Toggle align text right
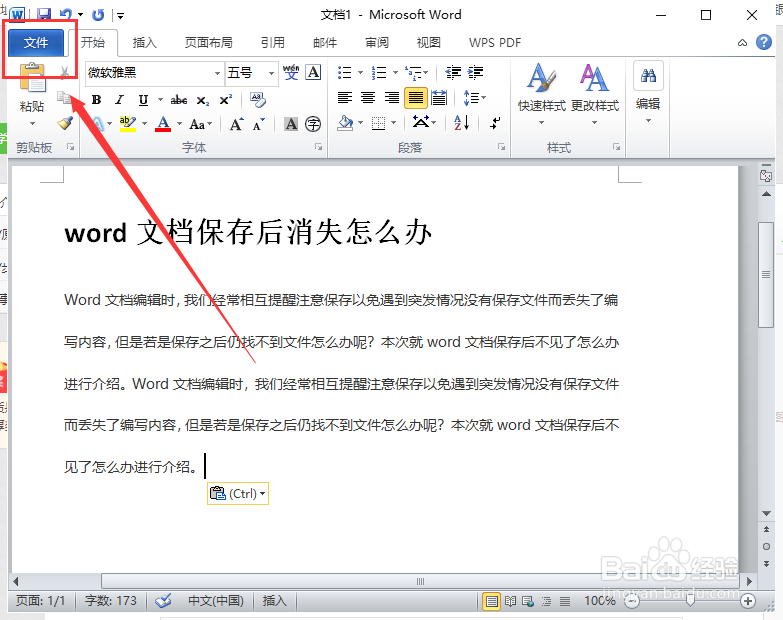This screenshot has height=620, width=783. click(392, 97)
